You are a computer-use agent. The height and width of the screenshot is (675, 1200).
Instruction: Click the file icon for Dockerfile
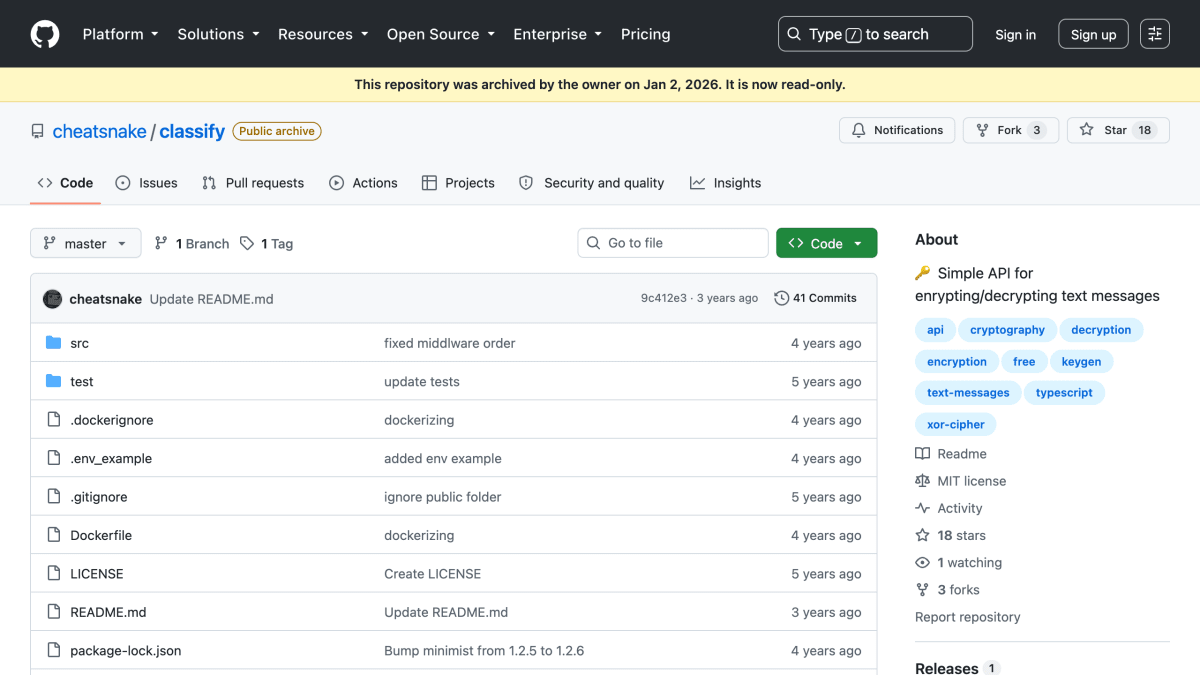click(54, 535)
